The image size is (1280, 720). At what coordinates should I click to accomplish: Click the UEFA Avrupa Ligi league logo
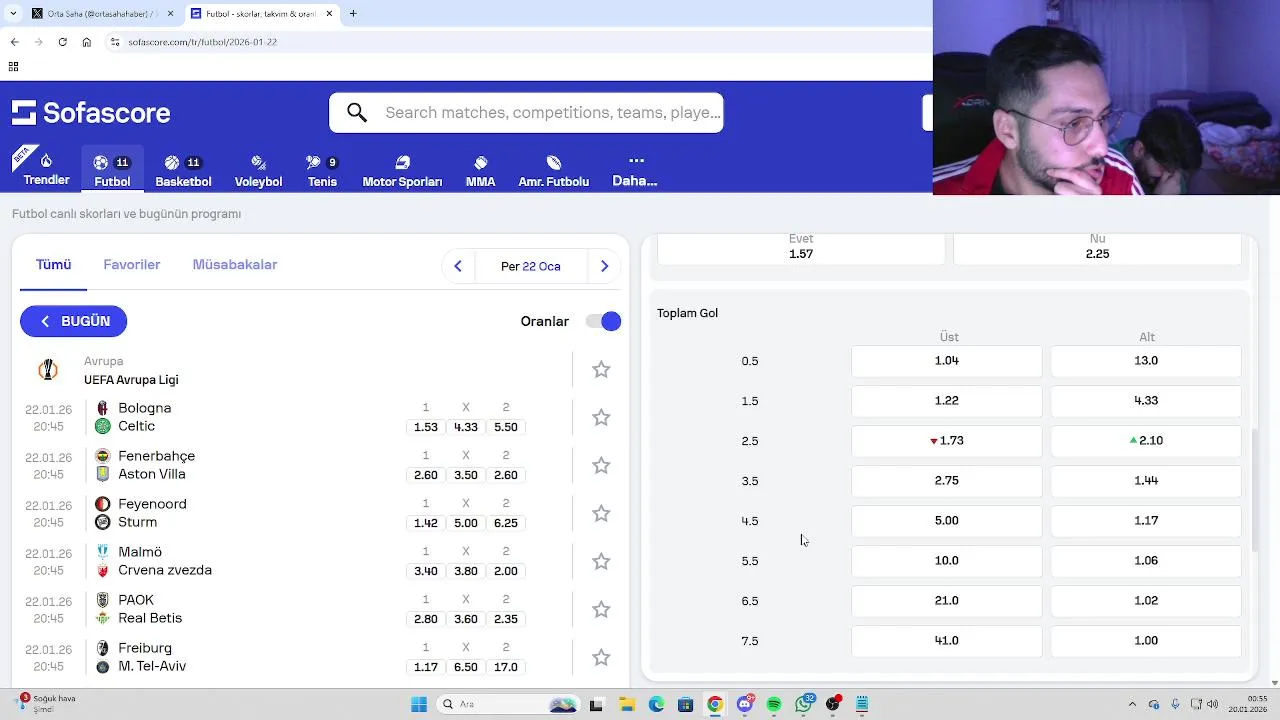tap(48, 370)
